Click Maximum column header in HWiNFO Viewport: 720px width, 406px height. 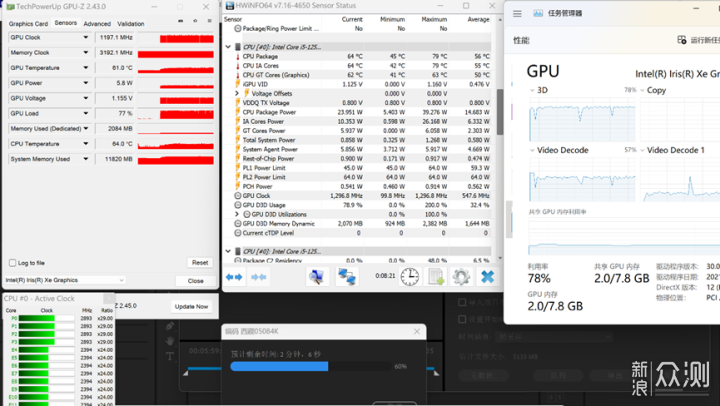[434, 19]
